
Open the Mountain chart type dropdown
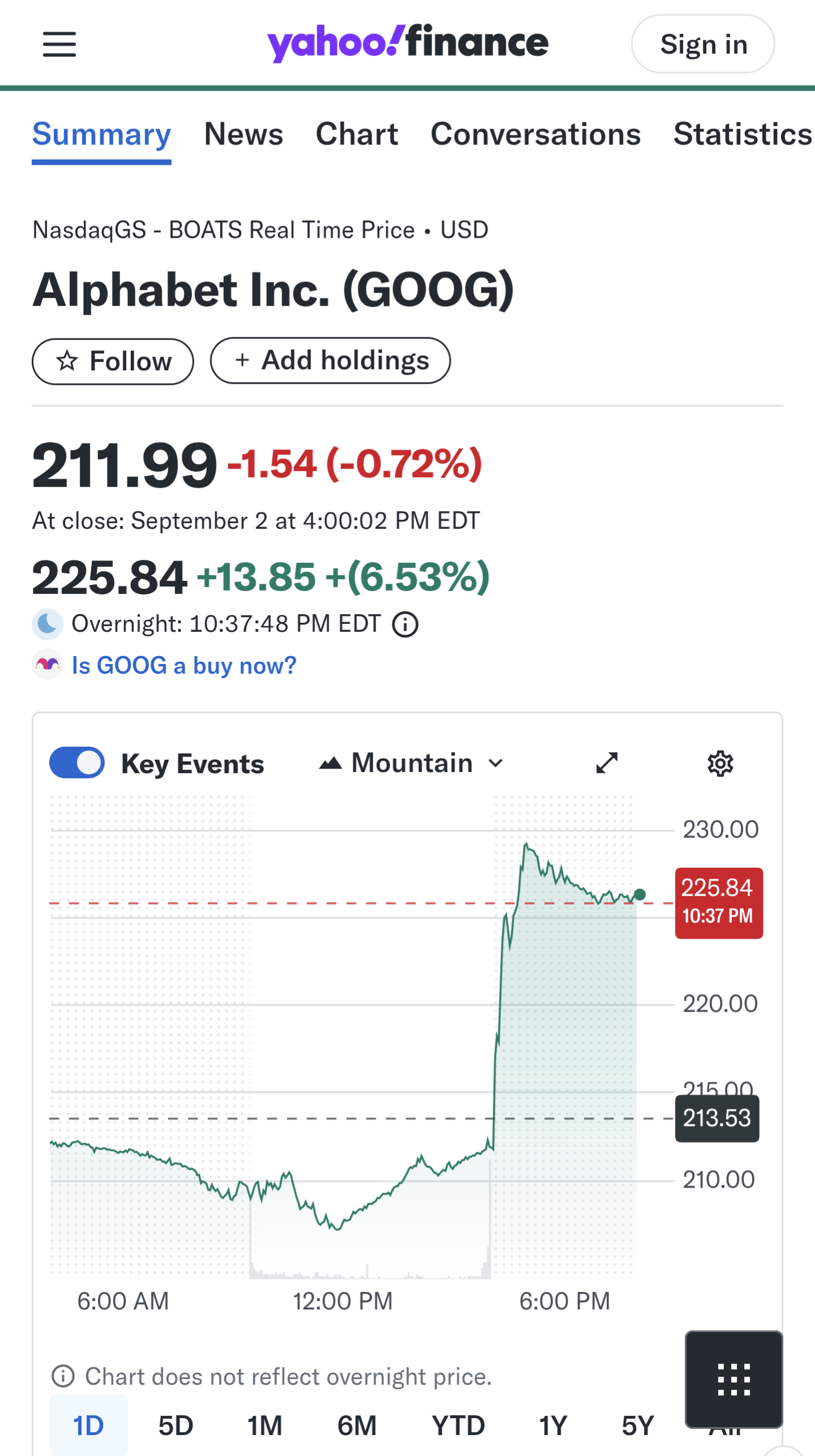point(411,763)
